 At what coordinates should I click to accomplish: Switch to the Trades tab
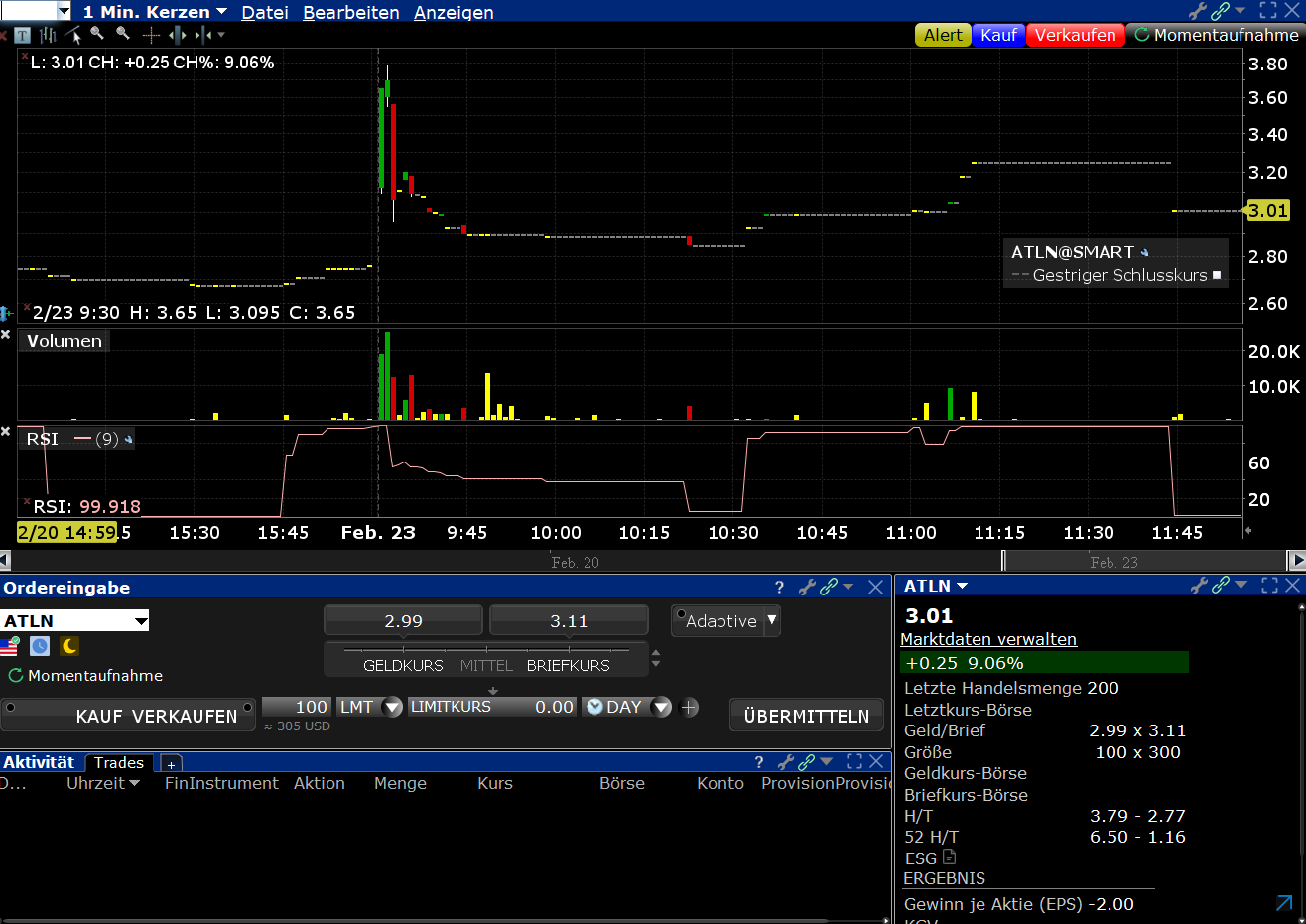click(119, 762)
